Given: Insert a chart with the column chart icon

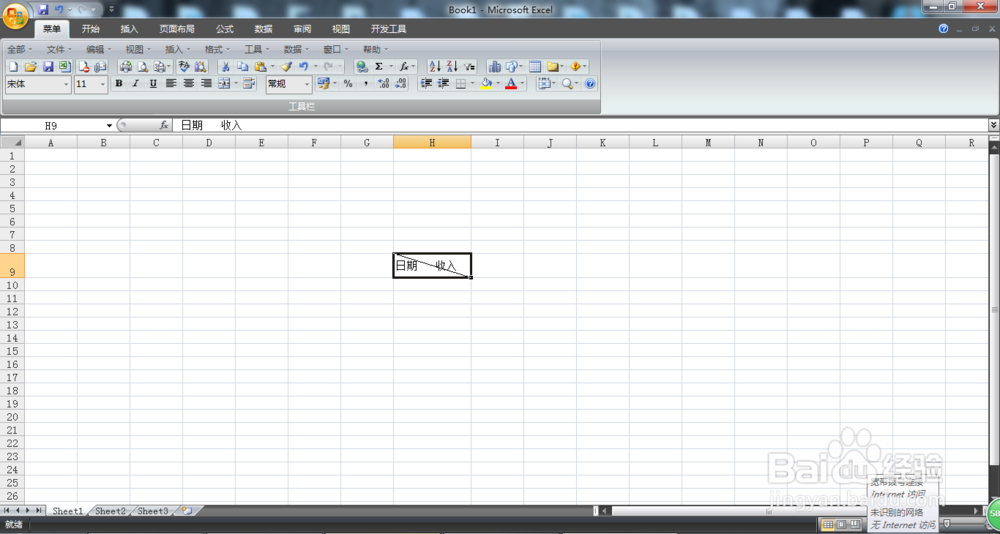Looking at the screenshot, I should click(494, 66).
